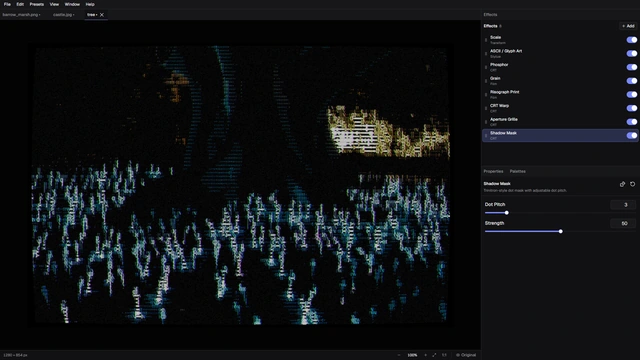Click the drag handle of Shadow Mask
The height and width of the screenshot is (360, 640).
pyautogui.click(x=486, y=136)
